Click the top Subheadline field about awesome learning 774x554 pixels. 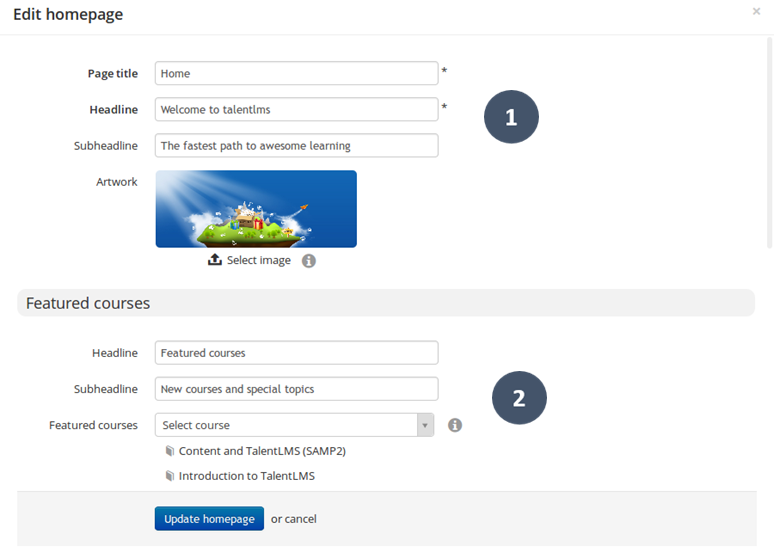296,145
